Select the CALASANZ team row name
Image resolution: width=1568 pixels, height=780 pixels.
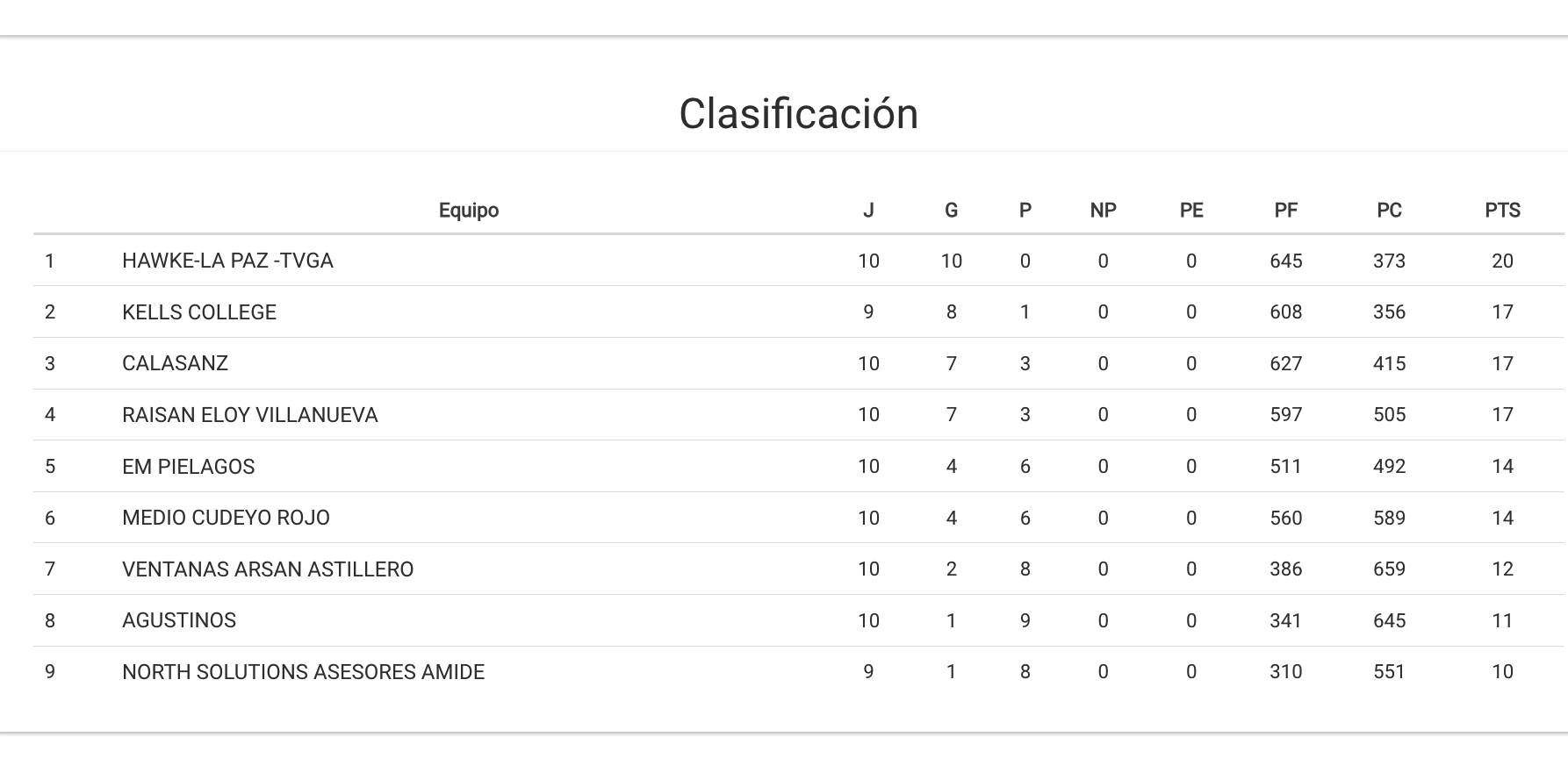pos(175,363)
